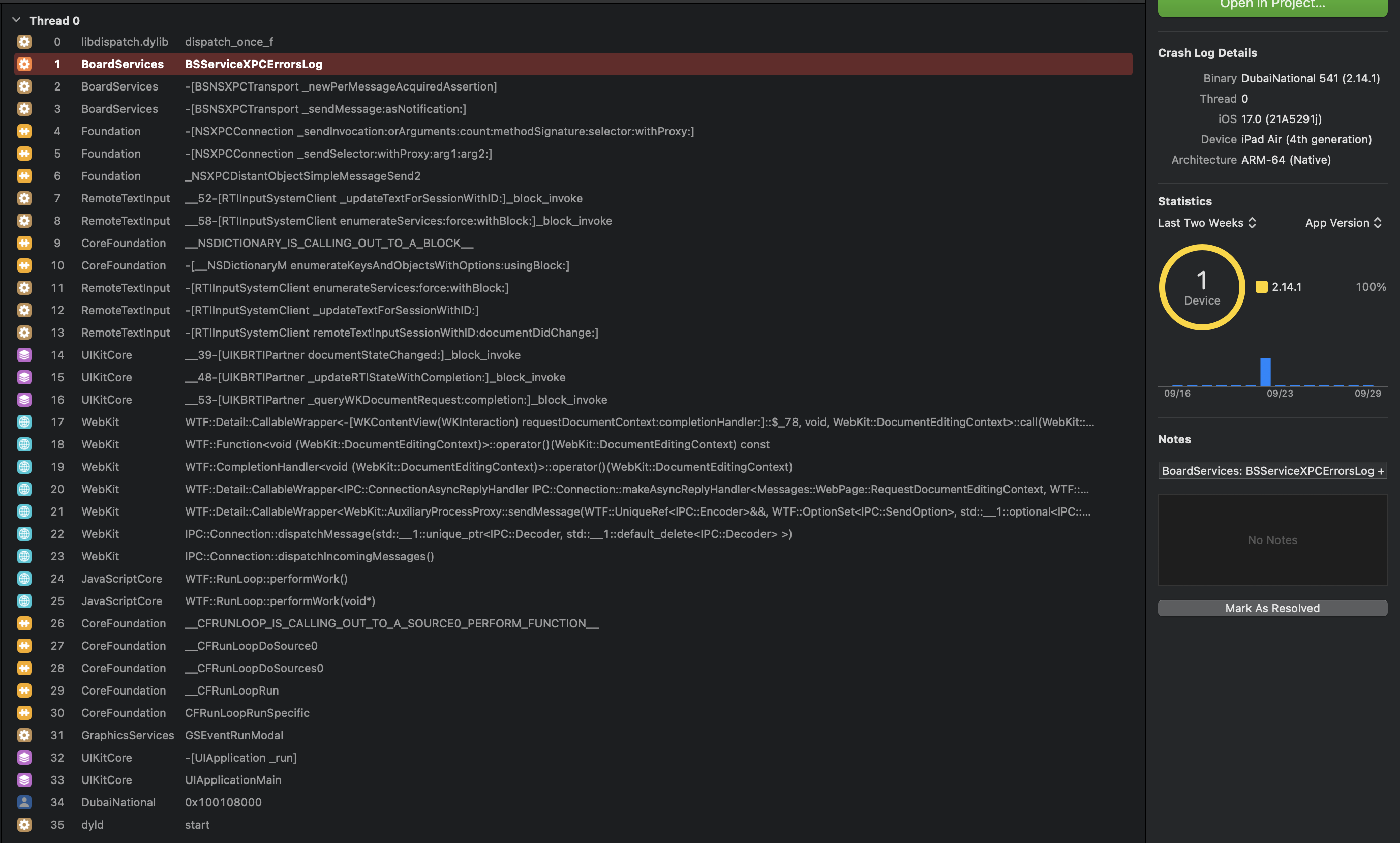
Task: Open the Last Two Weeks time range dropdown
Action: pyautogui.click(x=1207, y=223)
